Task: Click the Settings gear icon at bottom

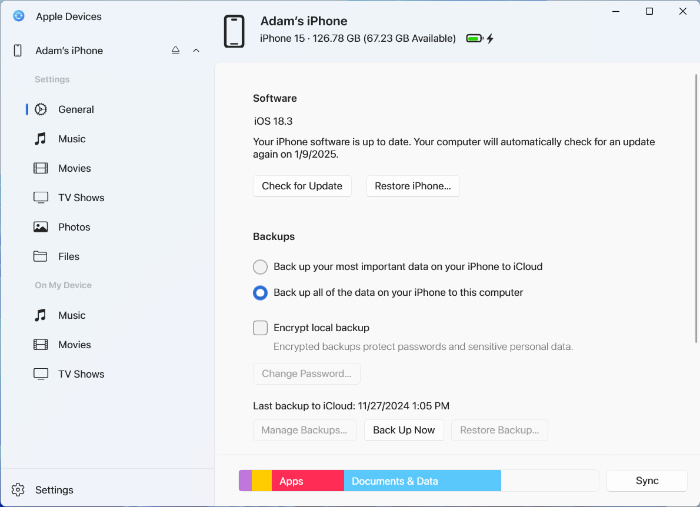Action: coord(18,490)
